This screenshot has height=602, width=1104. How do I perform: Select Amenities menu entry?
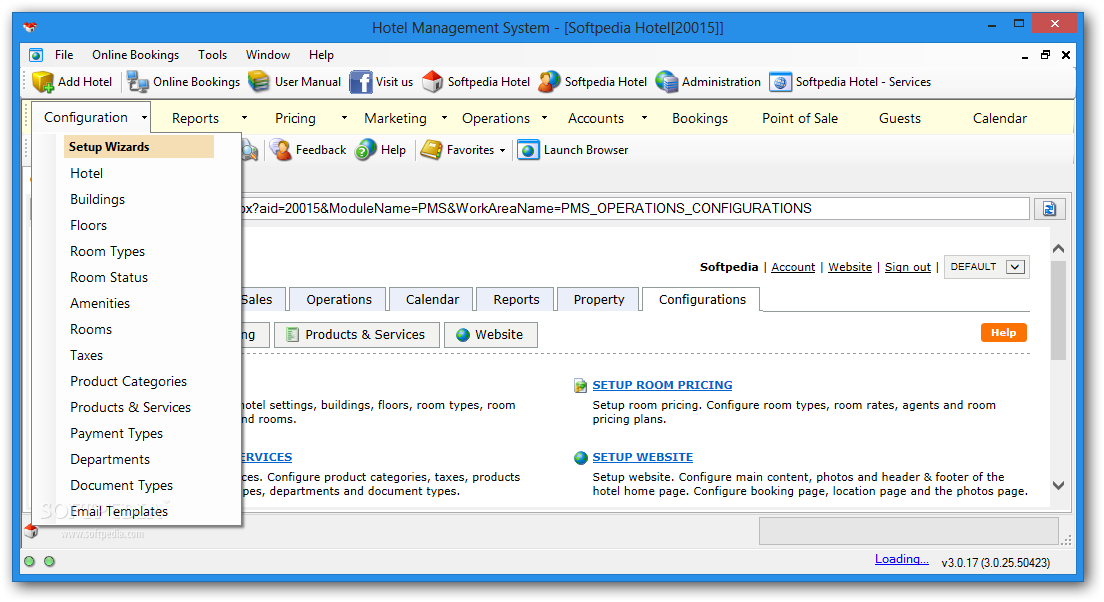99,303
